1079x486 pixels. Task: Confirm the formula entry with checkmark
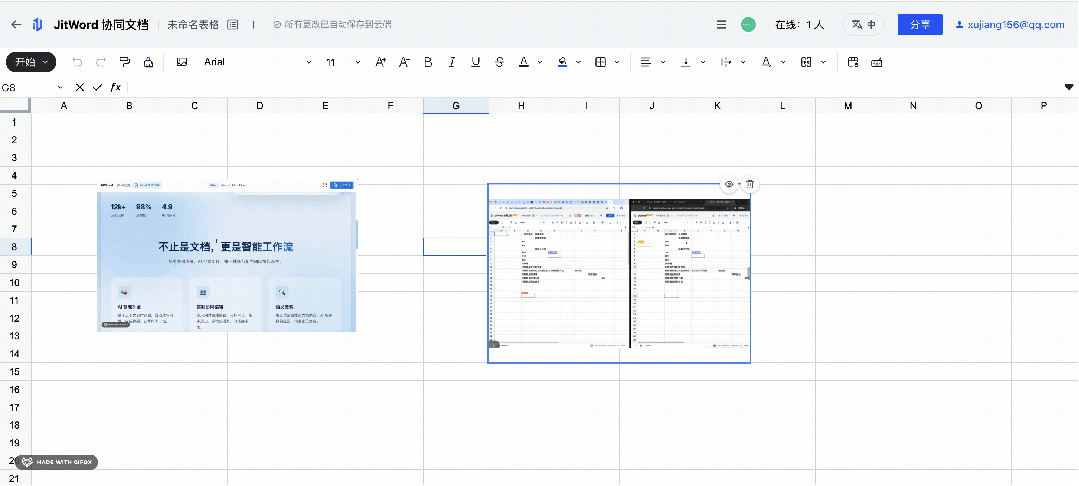(x=97, y=87)
